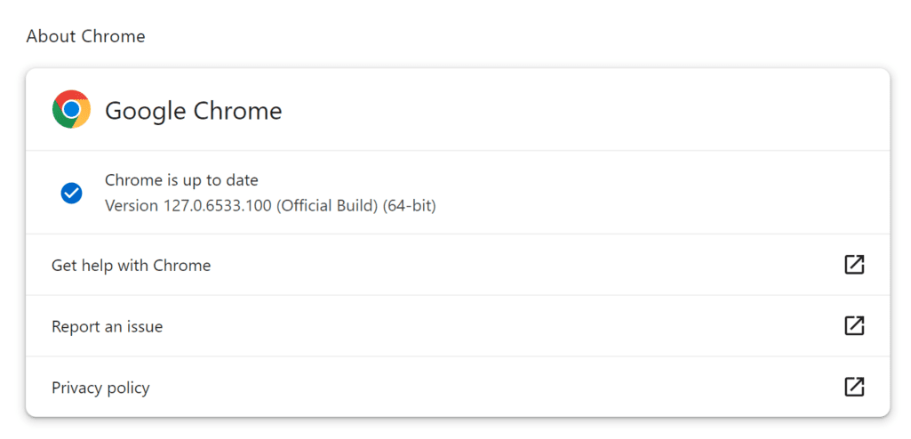Click the word Version in the status row
Screen dimensions: 911x439
tap(131, 206)
